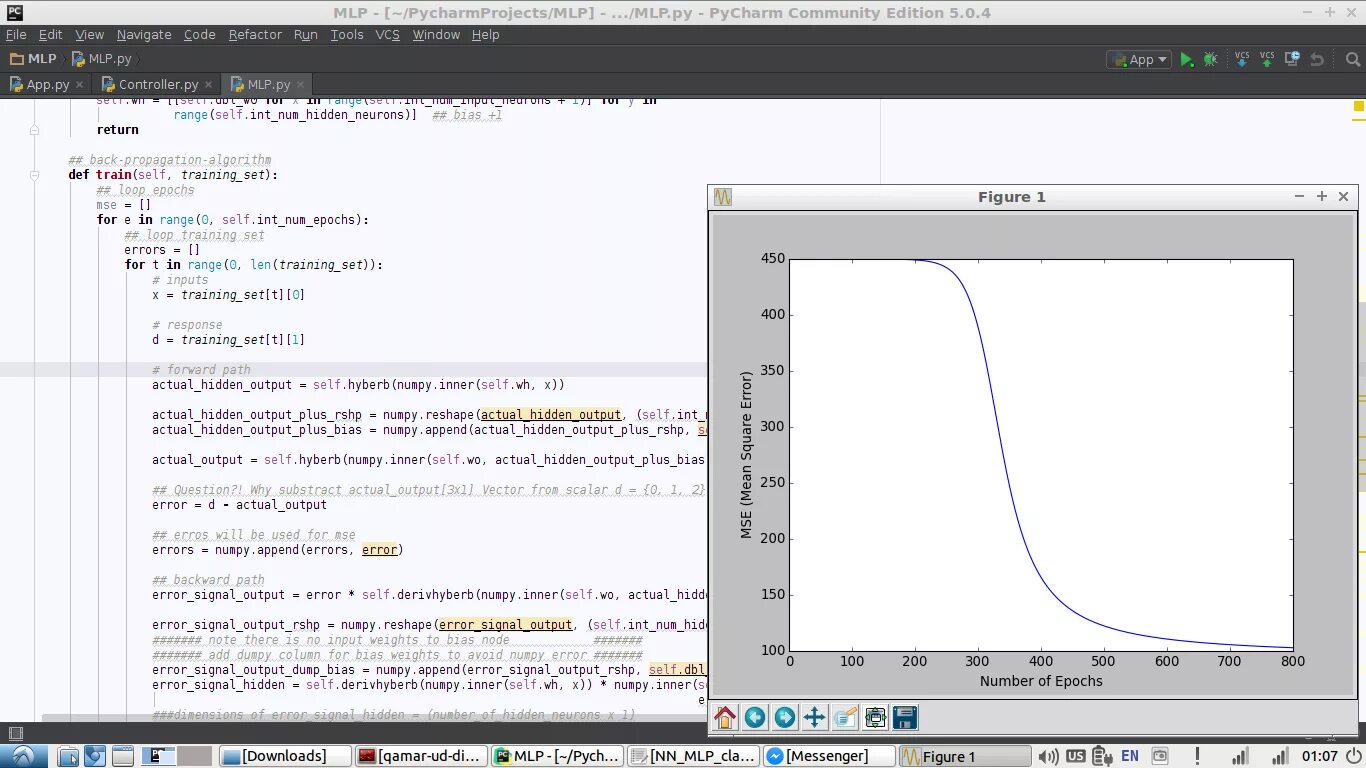The height and width of the screenshot is (768, 1366).
Task: Switch to MLP PyCharm taskbar button
Action: click(557, 756)
